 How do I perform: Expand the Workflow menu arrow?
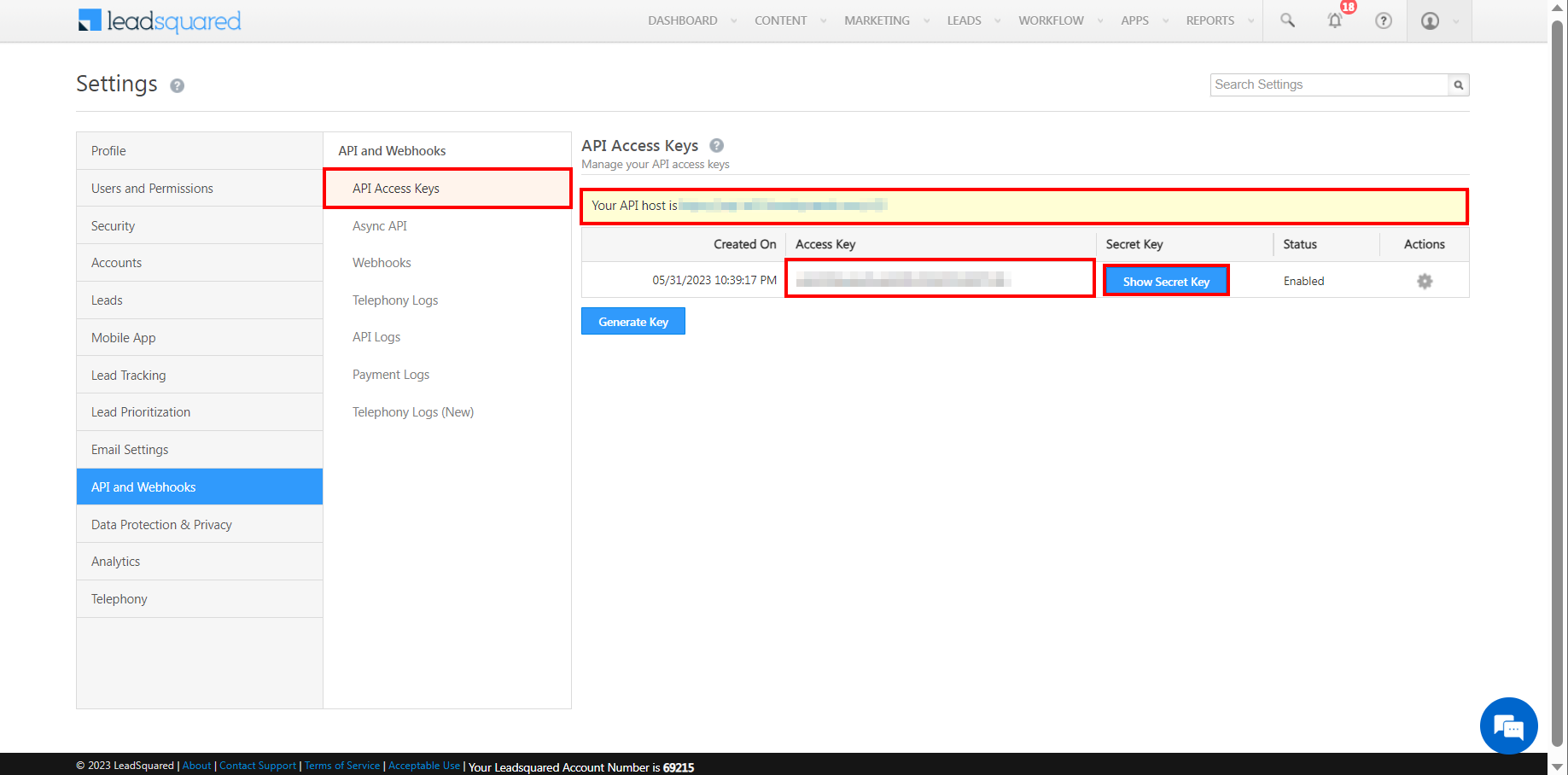(x=1100, y=21)
